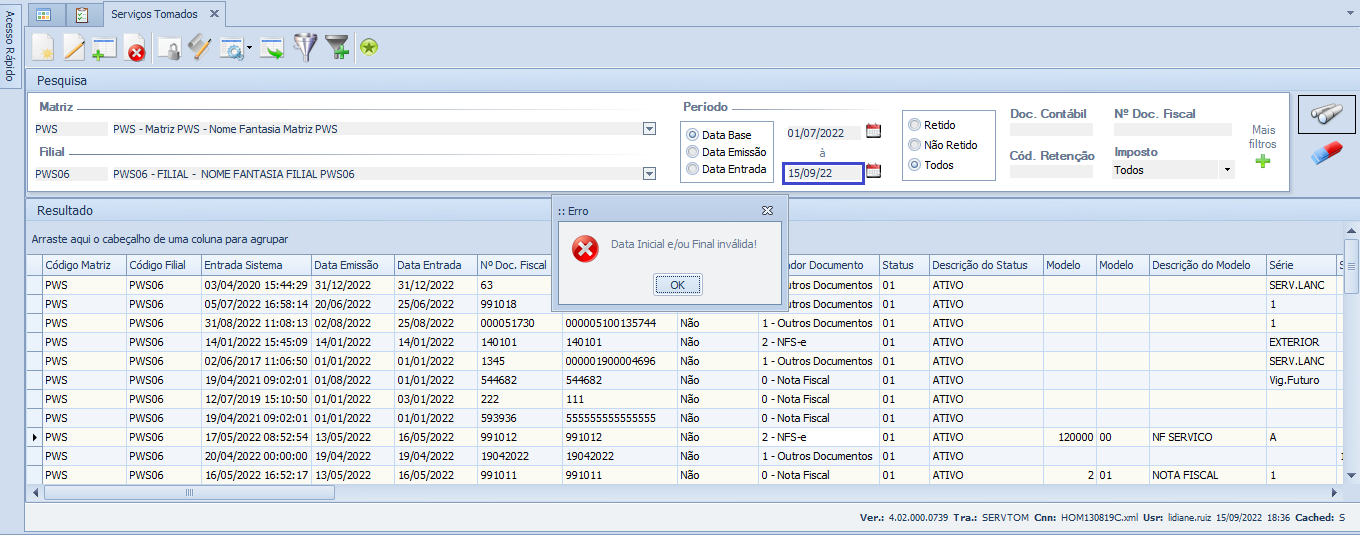
Task: Expand the Filial dropdown list
Action: (x=649, y=174)
